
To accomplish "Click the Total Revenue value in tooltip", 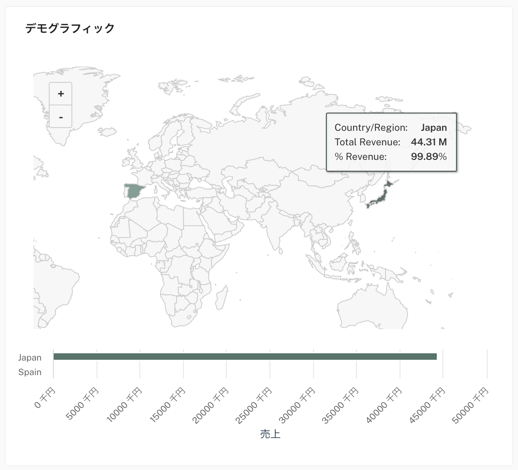I will pyautogui.click(x=429, y=142).
